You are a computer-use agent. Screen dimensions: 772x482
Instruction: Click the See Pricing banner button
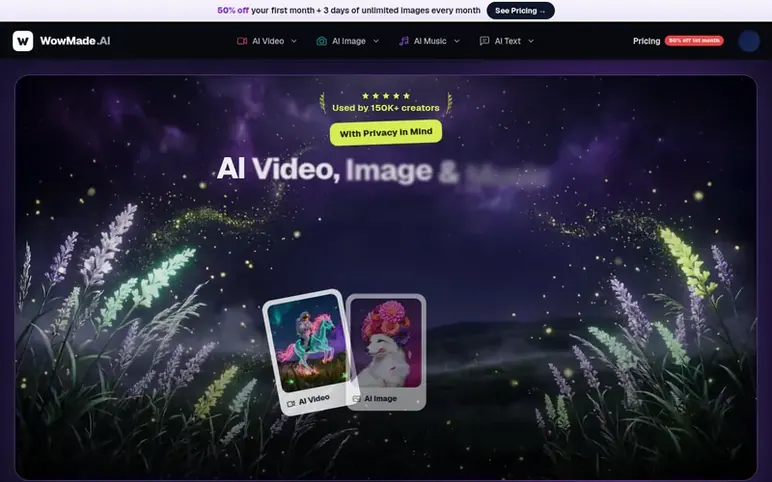tap(520, 10)
